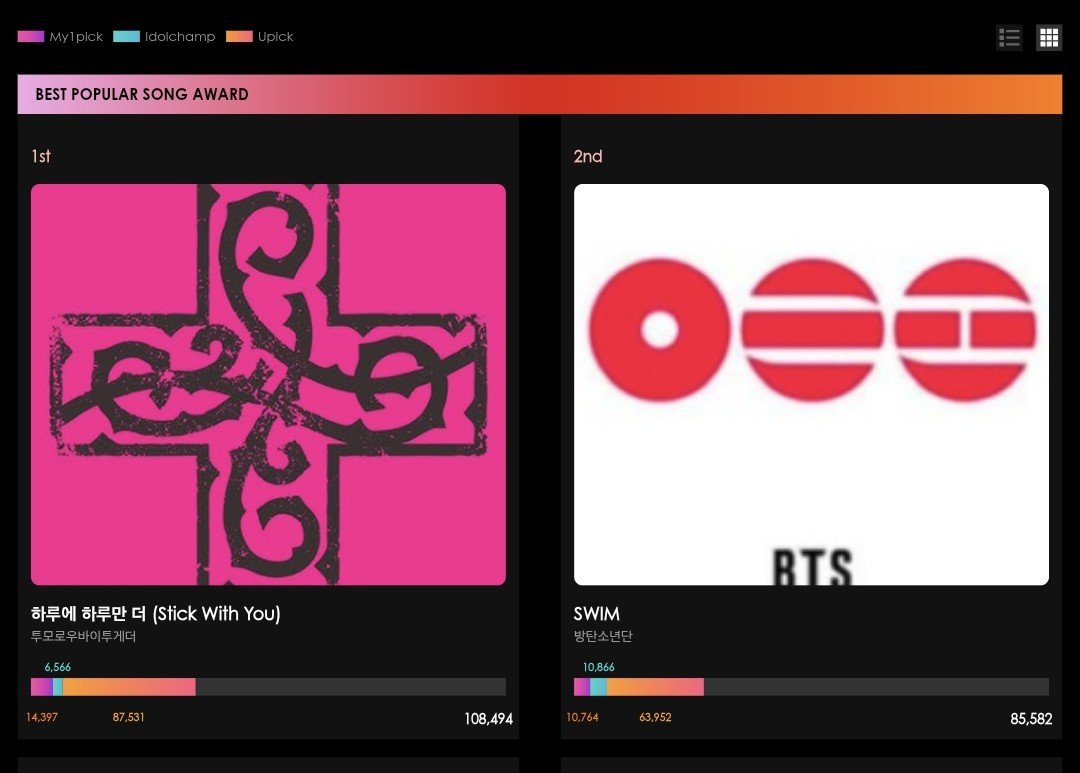Screen dimensions: 1080x773
Task: Click Idolchamp vote count 6,566
Action: pos(58,667)
